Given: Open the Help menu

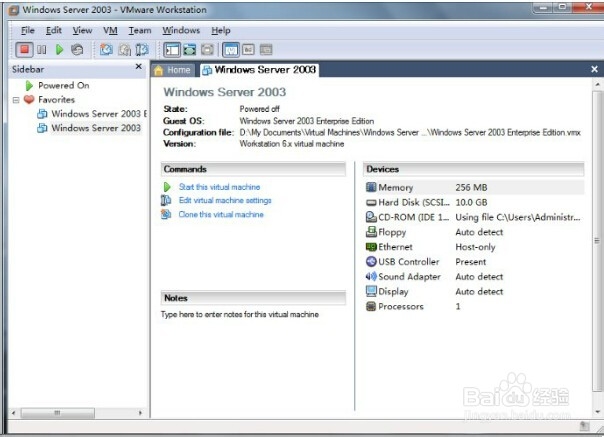Looking at the screenshot, I should click(x=221, y=30).
